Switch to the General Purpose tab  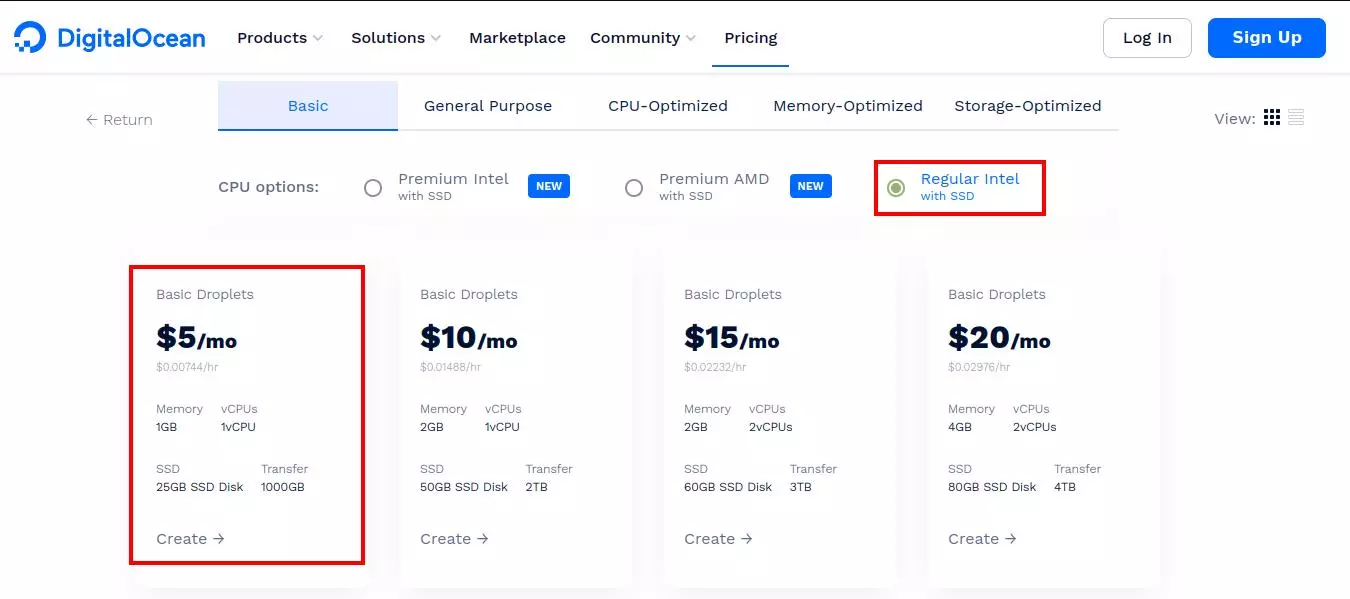488,106
